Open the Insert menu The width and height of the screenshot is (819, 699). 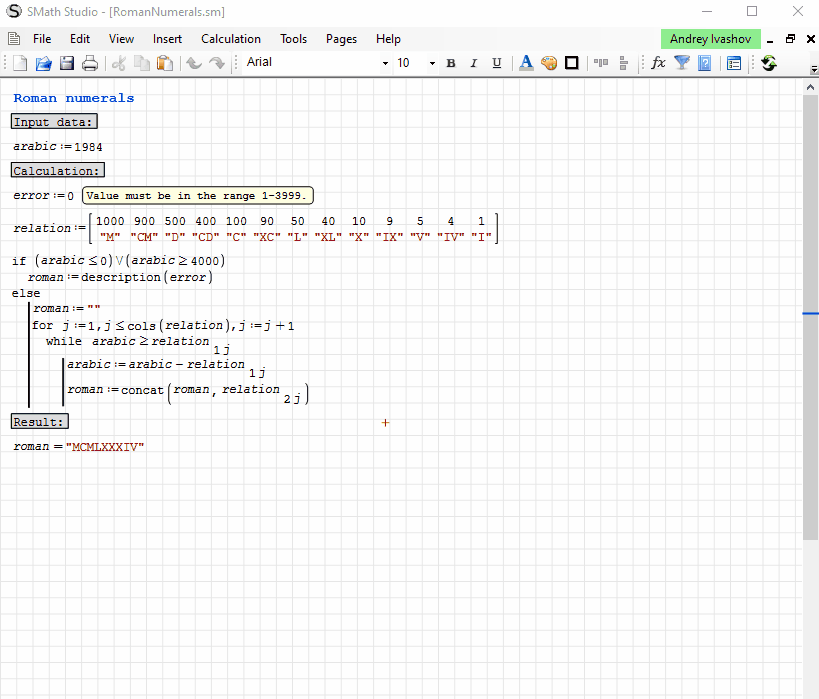[168, 39]
